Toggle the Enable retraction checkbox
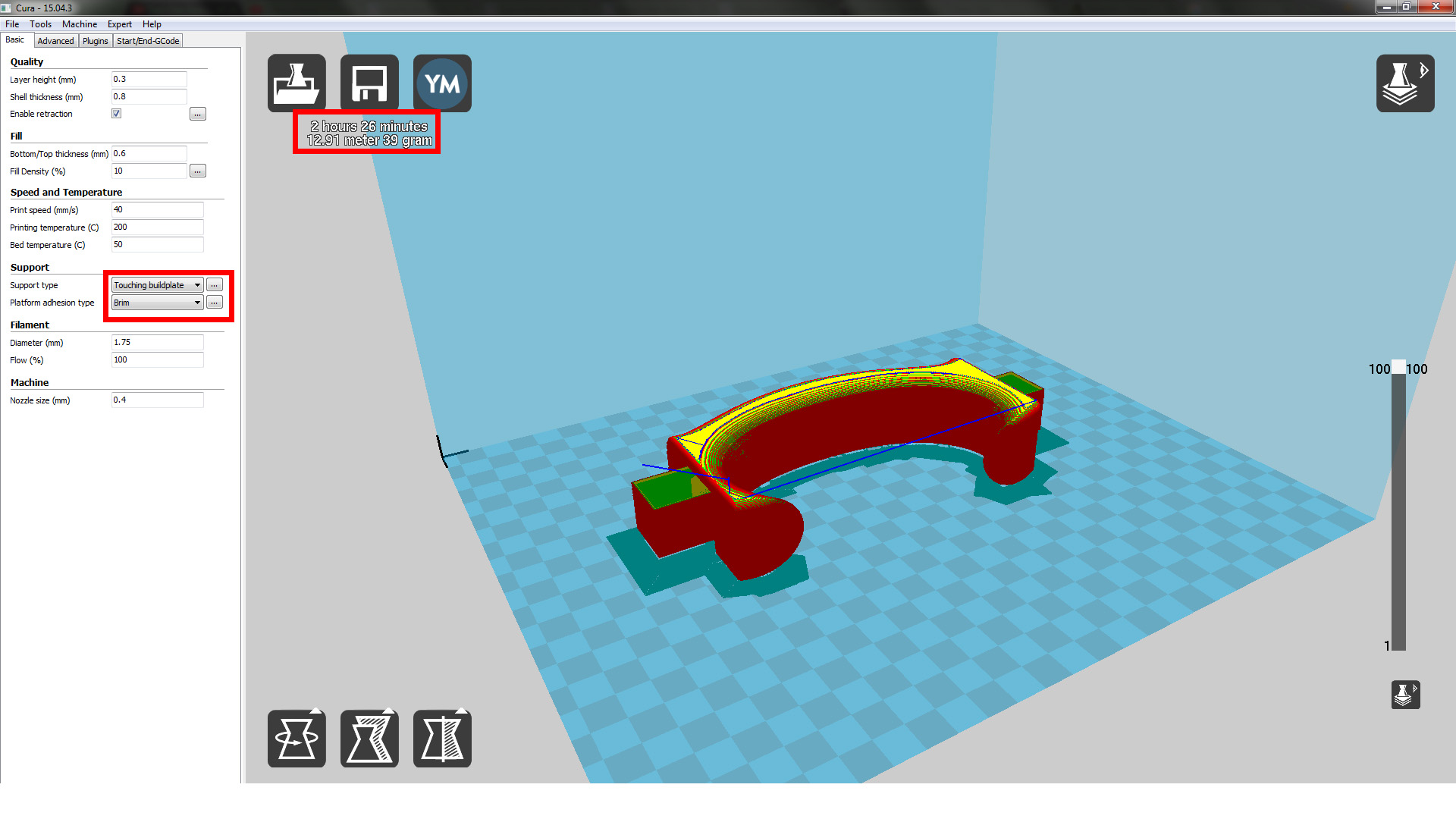This screenshot has width=1456, height=819. [x=116, y=113]
